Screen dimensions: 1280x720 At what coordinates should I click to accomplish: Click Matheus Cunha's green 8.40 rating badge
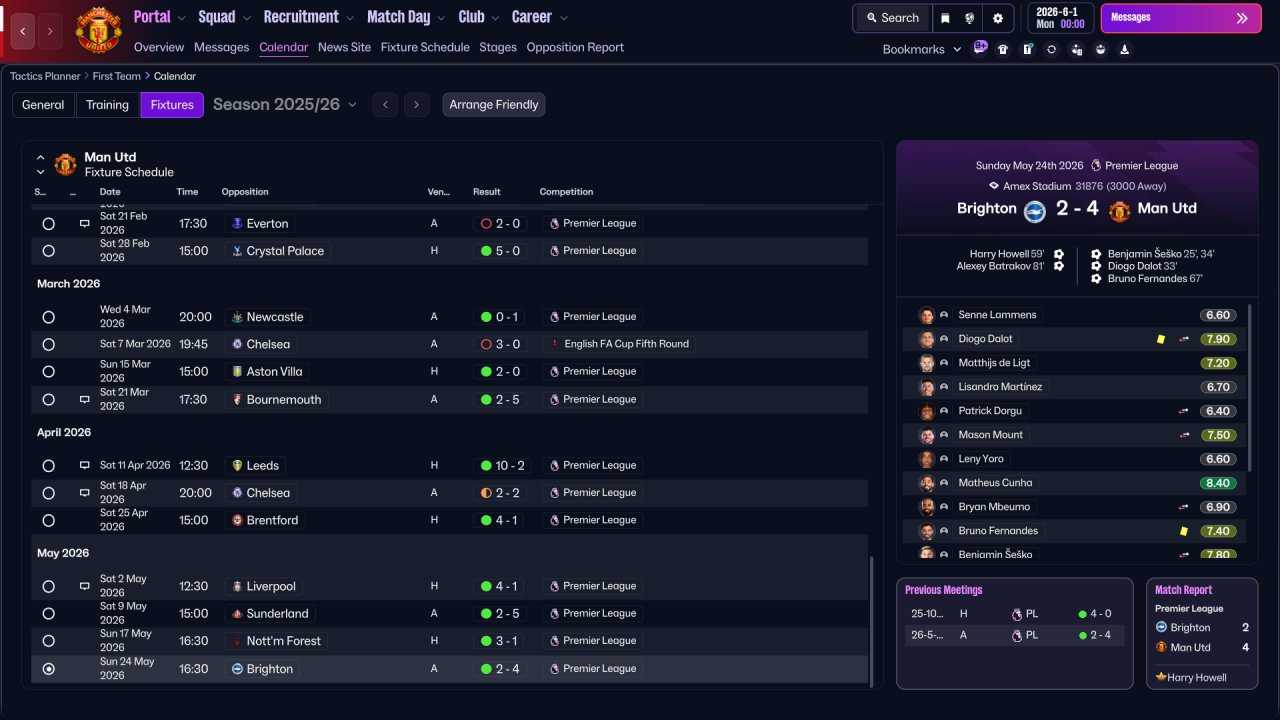pyautogui.click(x=1218, y=483)
